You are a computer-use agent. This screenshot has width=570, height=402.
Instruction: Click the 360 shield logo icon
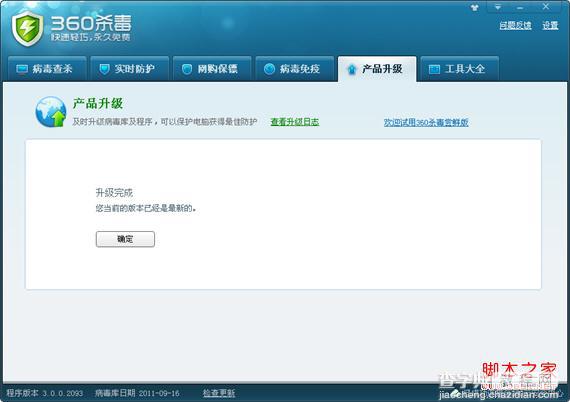click(x=27, y=28)
